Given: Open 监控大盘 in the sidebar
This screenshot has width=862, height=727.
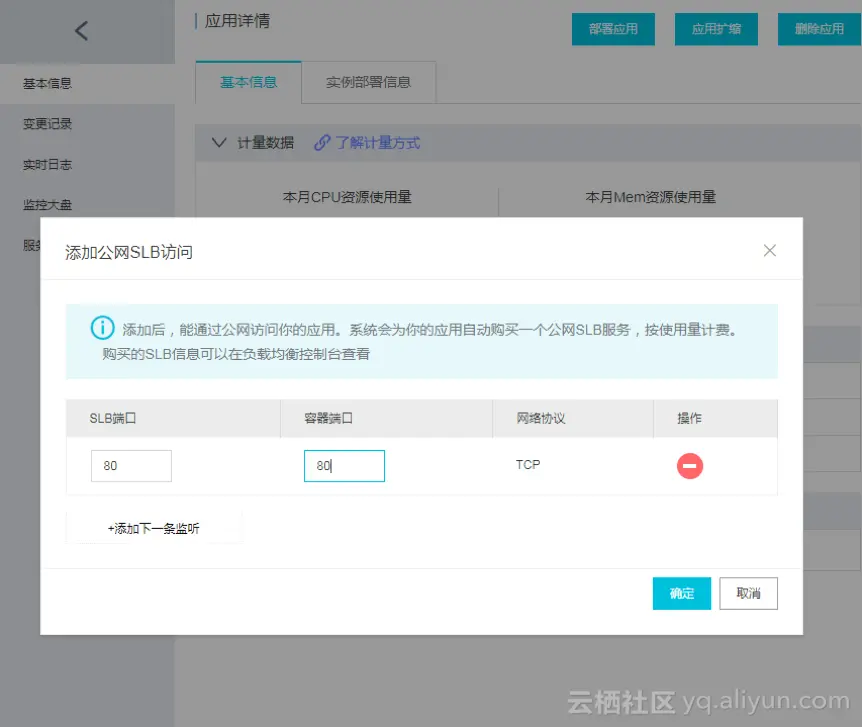Looking at the screenshot, I should click(47, 205).
